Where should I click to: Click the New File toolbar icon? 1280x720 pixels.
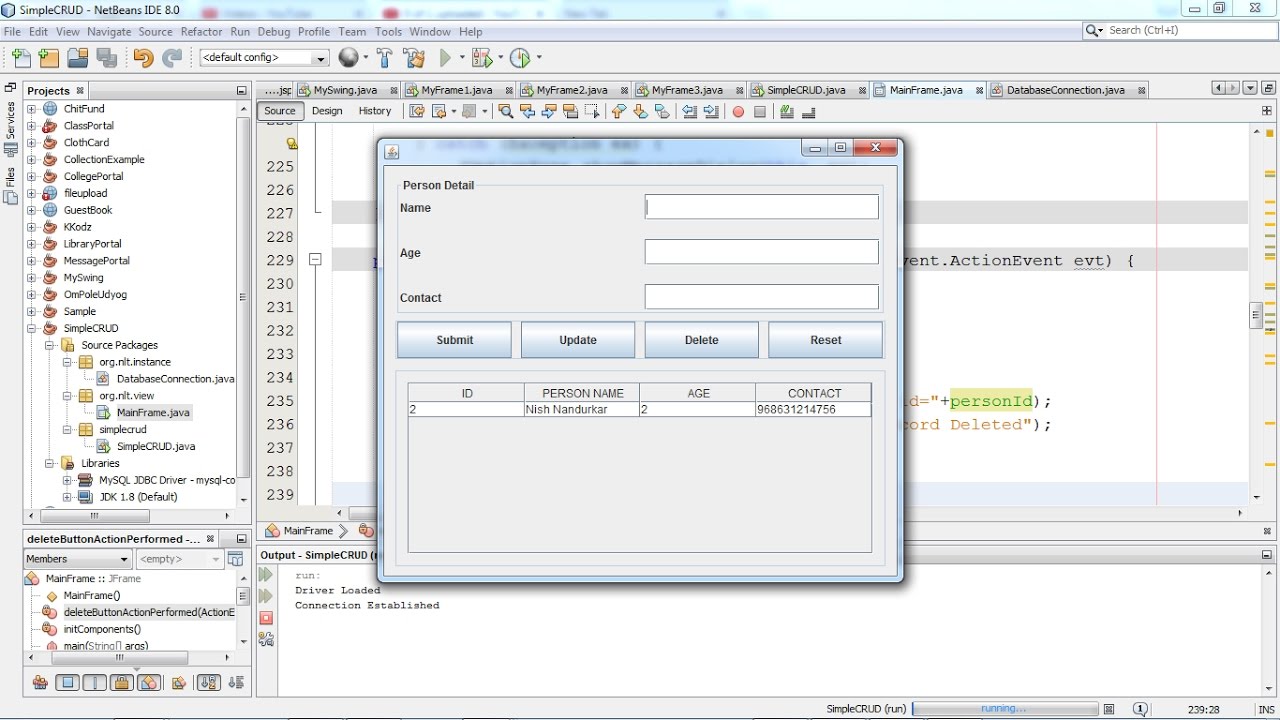(x=21, y=58)
